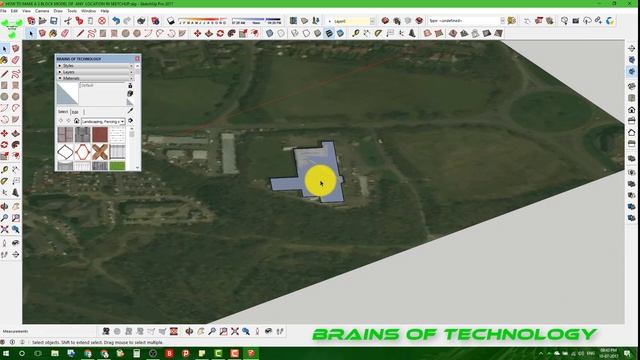Select the Eraser tool in left toolbar
640x360 pixels.
(16, 60)
